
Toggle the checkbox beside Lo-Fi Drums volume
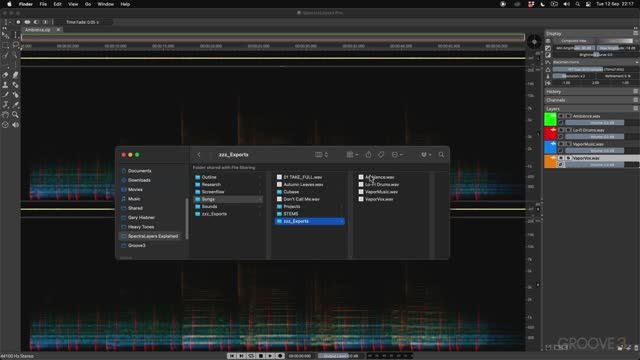[561, 136]
